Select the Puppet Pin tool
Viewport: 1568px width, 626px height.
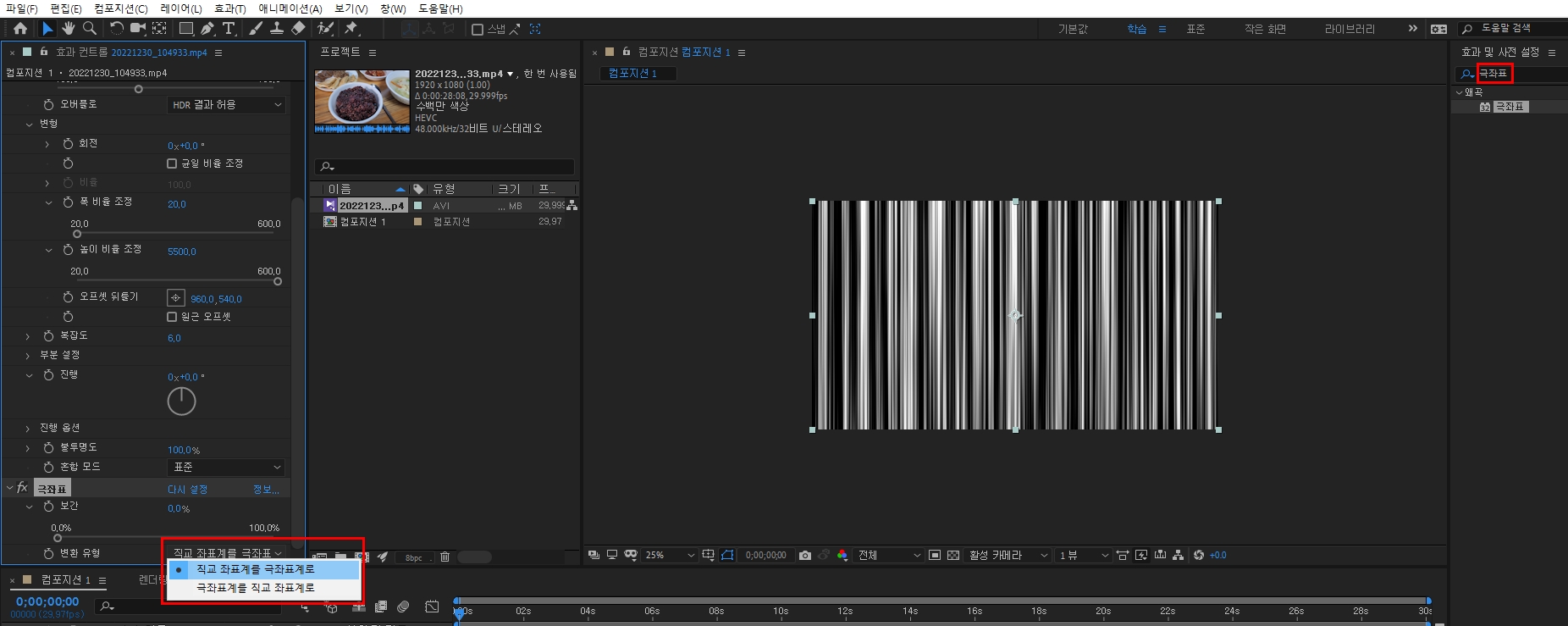(351, 29)
